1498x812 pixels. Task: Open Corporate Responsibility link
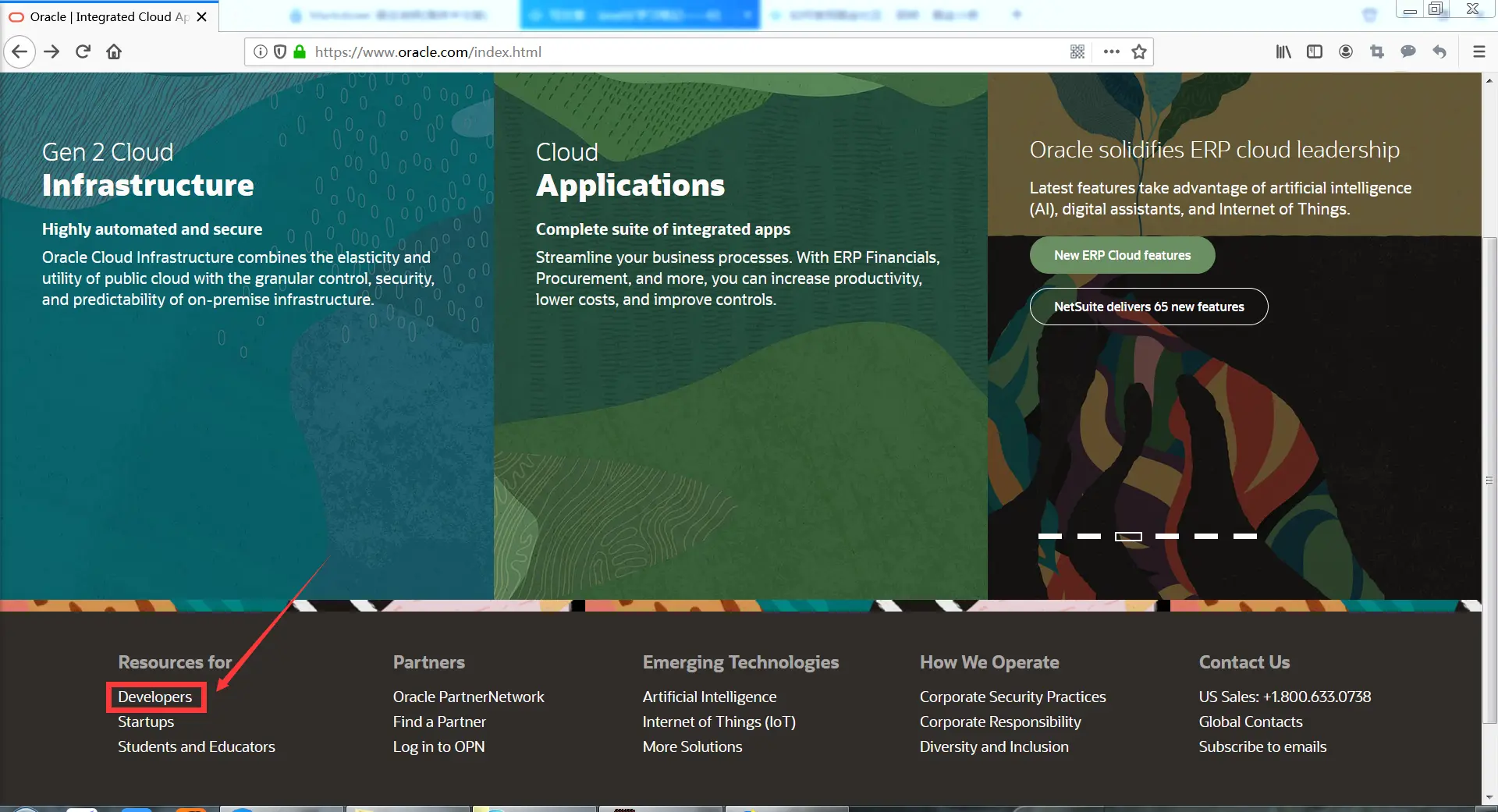(x=1000, y=722)
